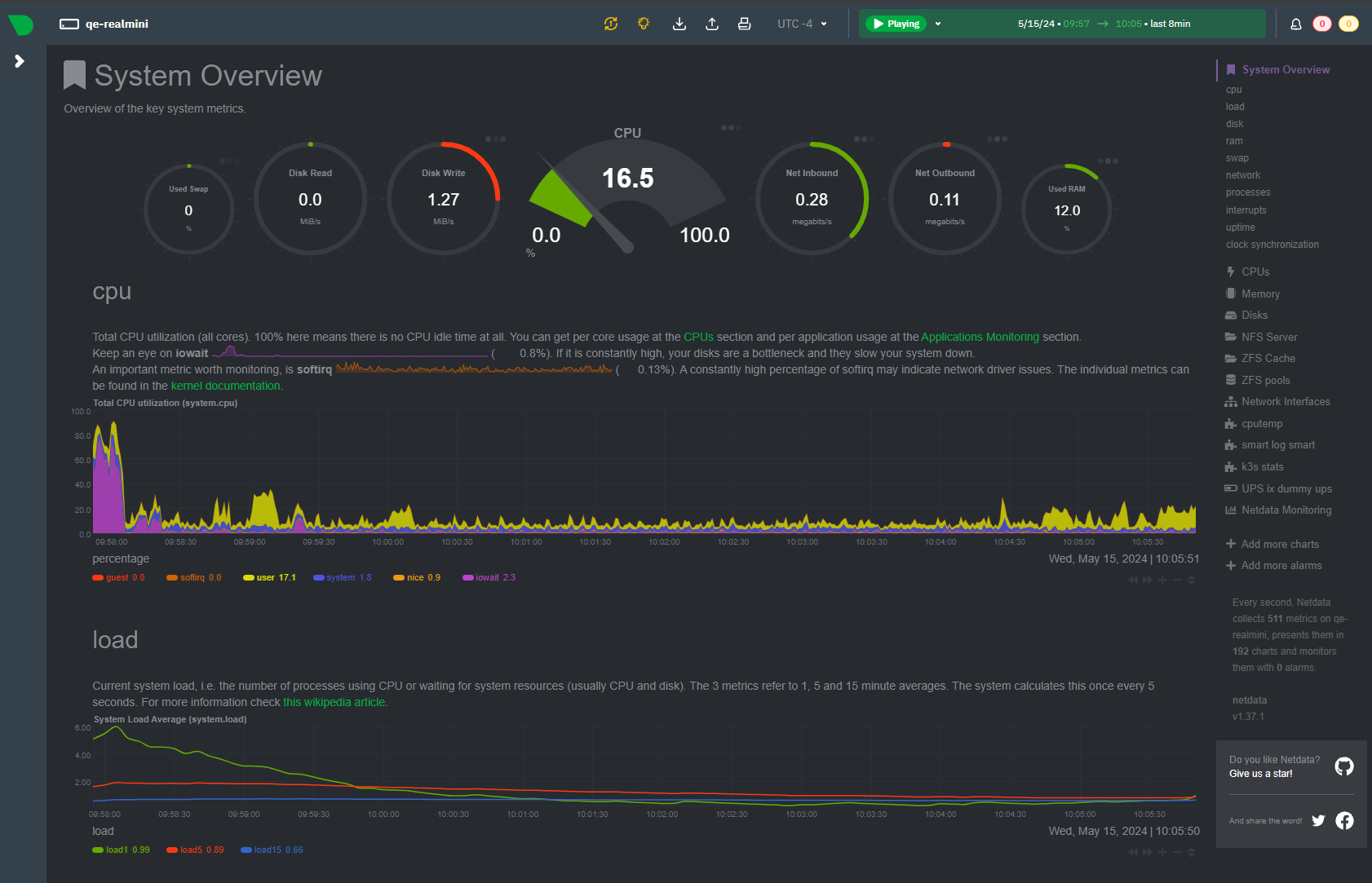Image resolution: width=1372 pixels, height=883 pixels.
Task: Toggle the user dimension in CPU chart
Action: pyautogui.click(x=269, y=577)
